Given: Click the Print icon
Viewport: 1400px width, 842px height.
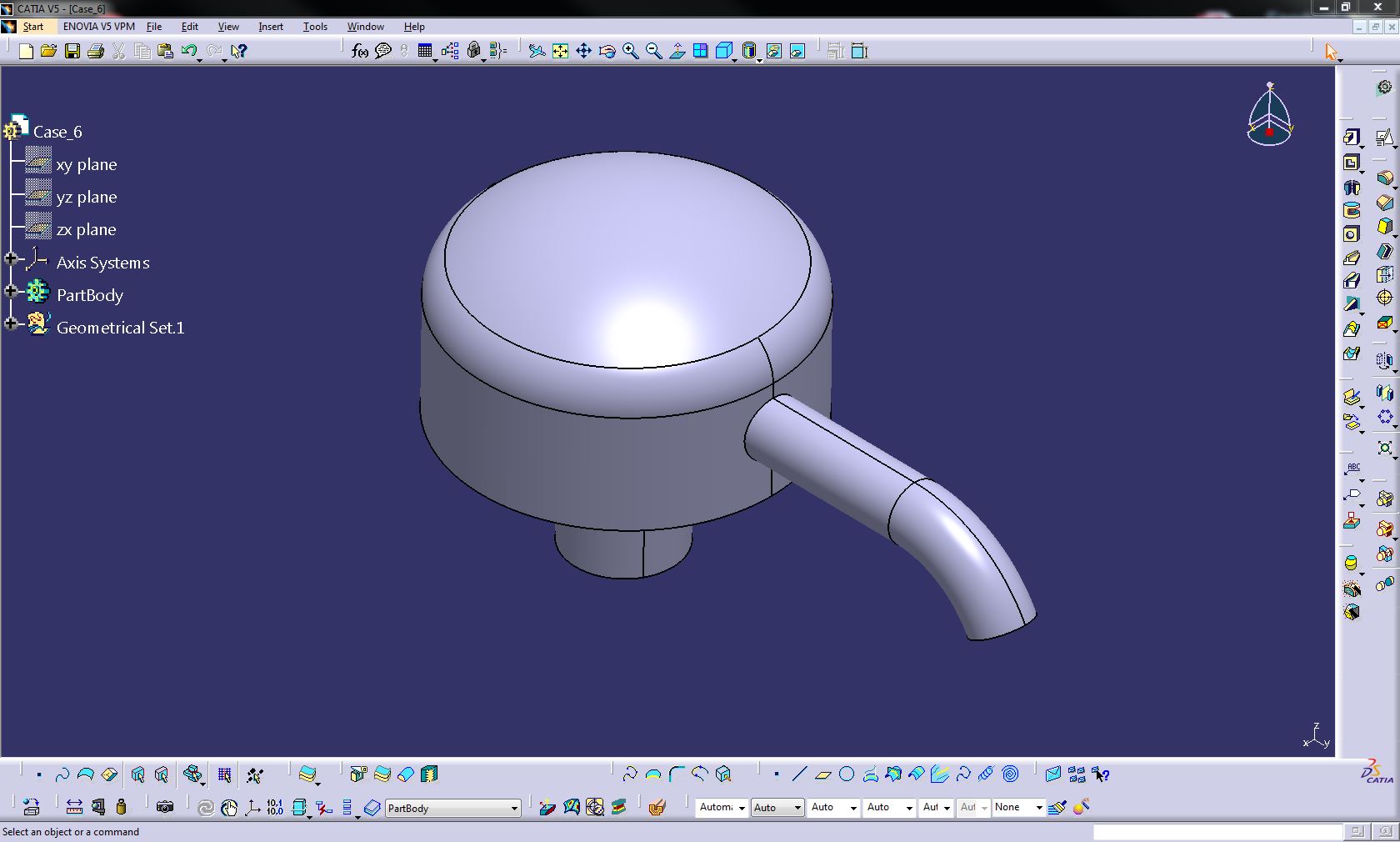Looking at the screenshot, I should 96,51.
